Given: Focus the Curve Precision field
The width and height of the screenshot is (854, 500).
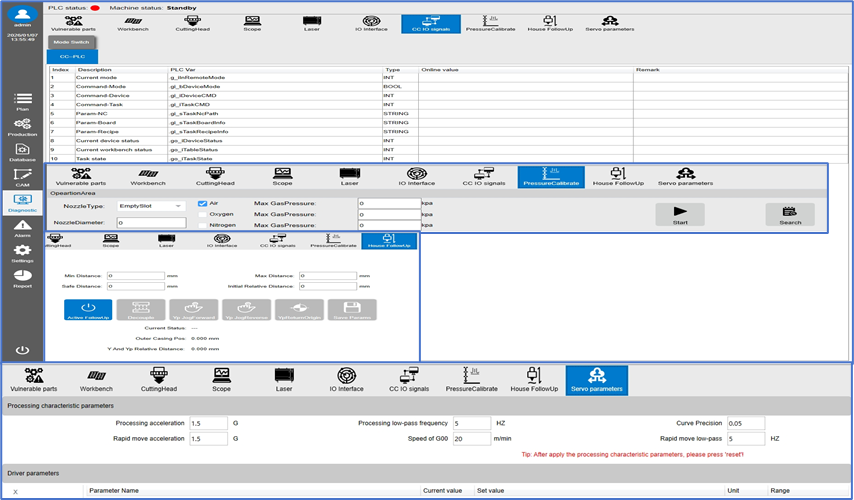Looking at the screenshot, I should pyautogui.click(x=746, y=423).
